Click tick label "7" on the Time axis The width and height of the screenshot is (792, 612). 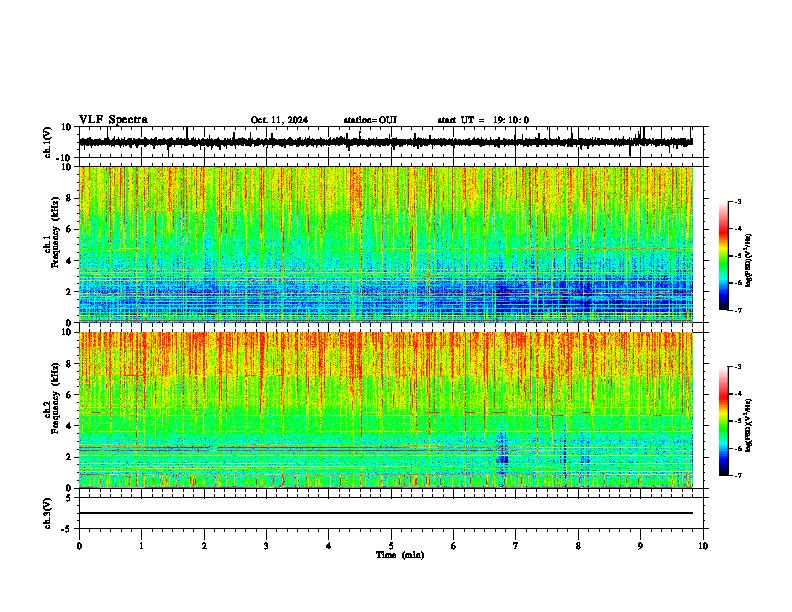point(516,546)
